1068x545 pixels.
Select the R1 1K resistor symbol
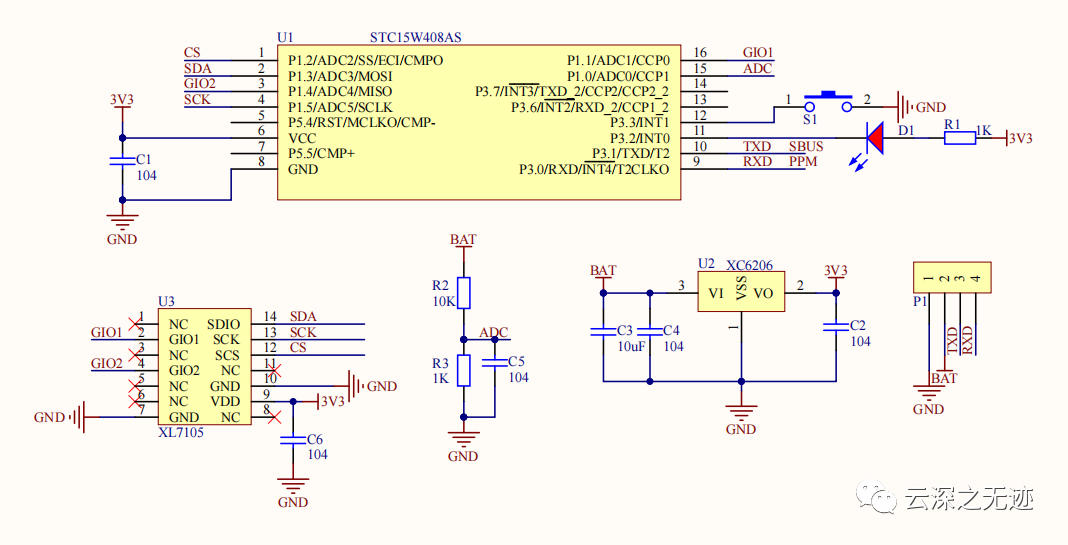[x=960, y=139]
